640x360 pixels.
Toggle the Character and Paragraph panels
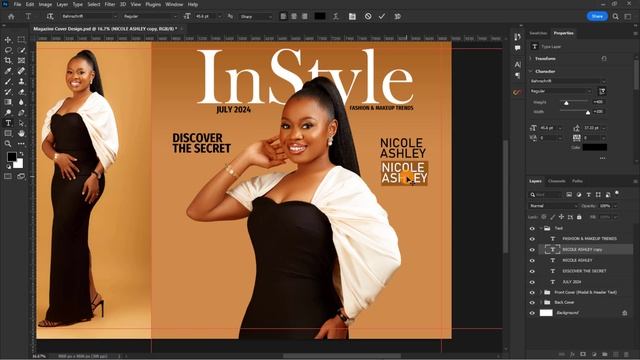[352, 16]
